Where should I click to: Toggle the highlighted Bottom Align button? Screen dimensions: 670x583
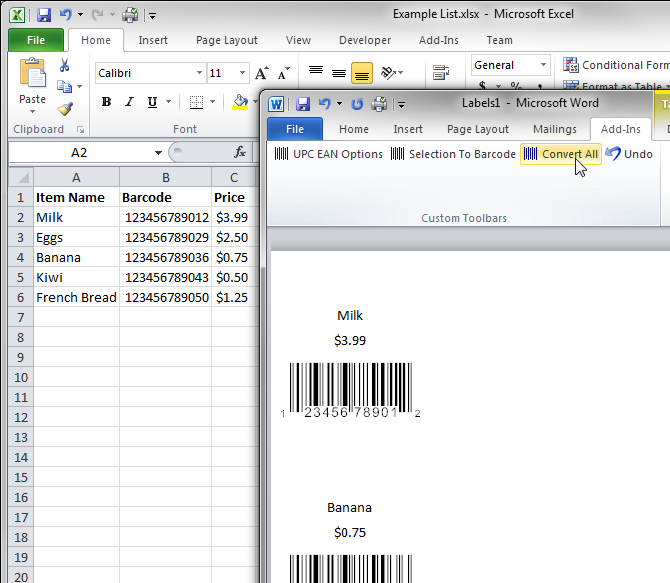coord(361,73)
